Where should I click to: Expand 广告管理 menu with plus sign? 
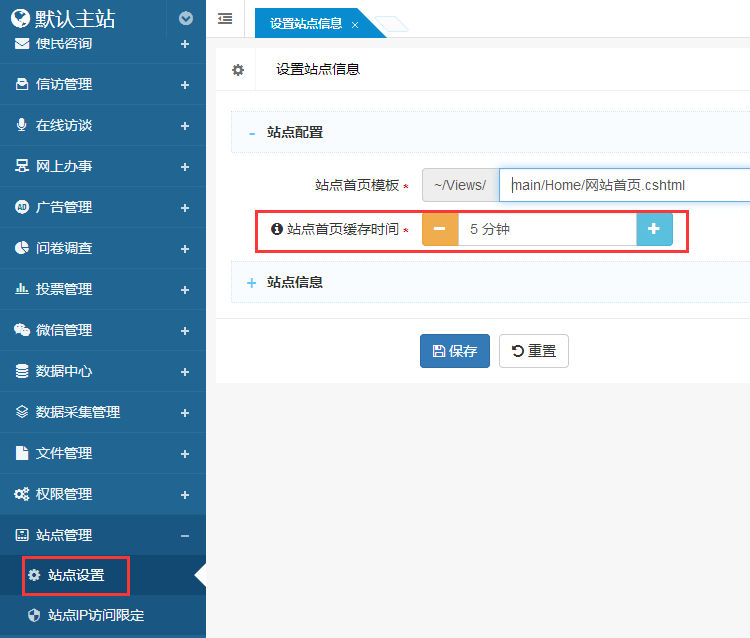point(185,207)
